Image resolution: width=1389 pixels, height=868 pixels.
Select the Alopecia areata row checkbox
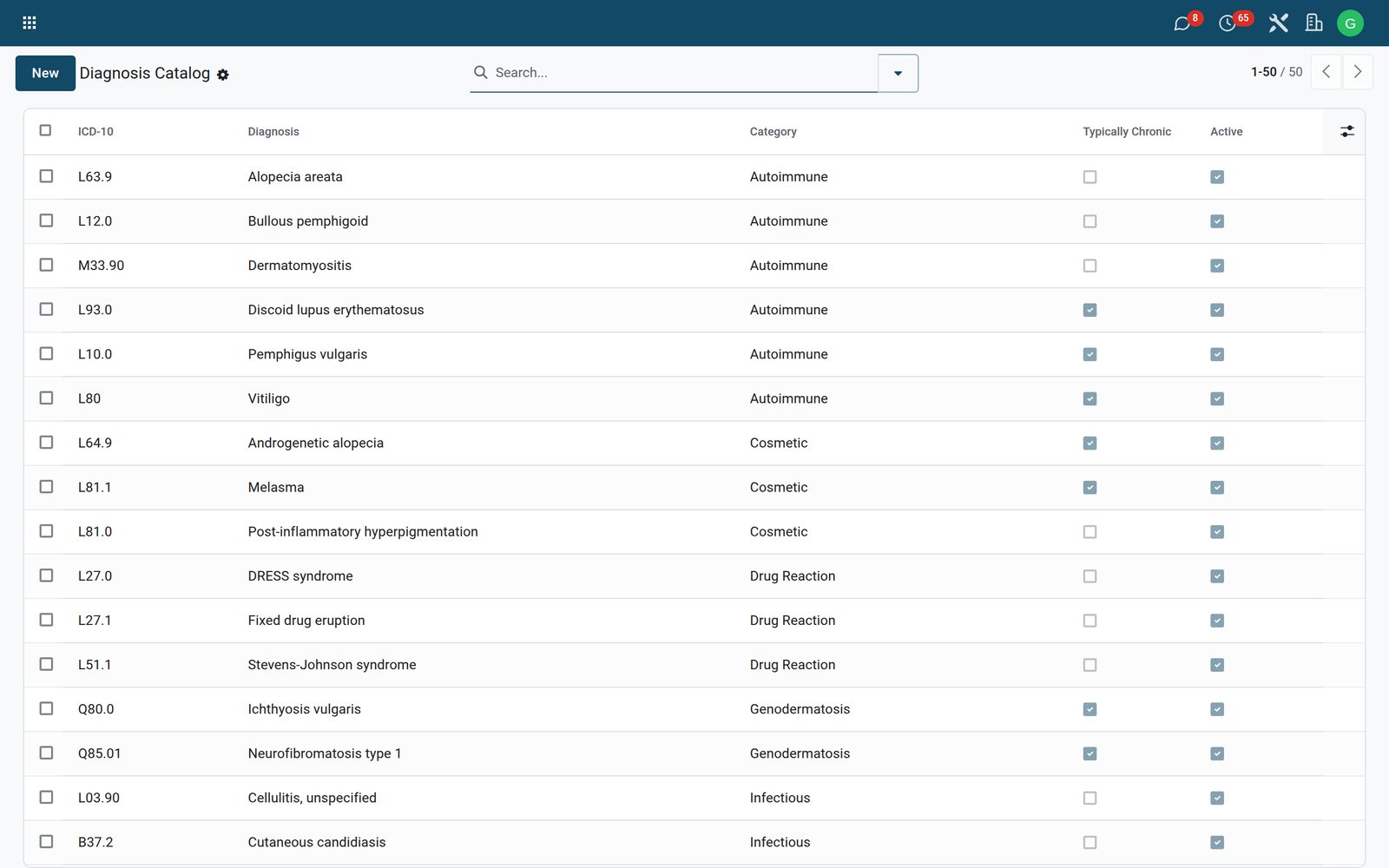[46, 176]
